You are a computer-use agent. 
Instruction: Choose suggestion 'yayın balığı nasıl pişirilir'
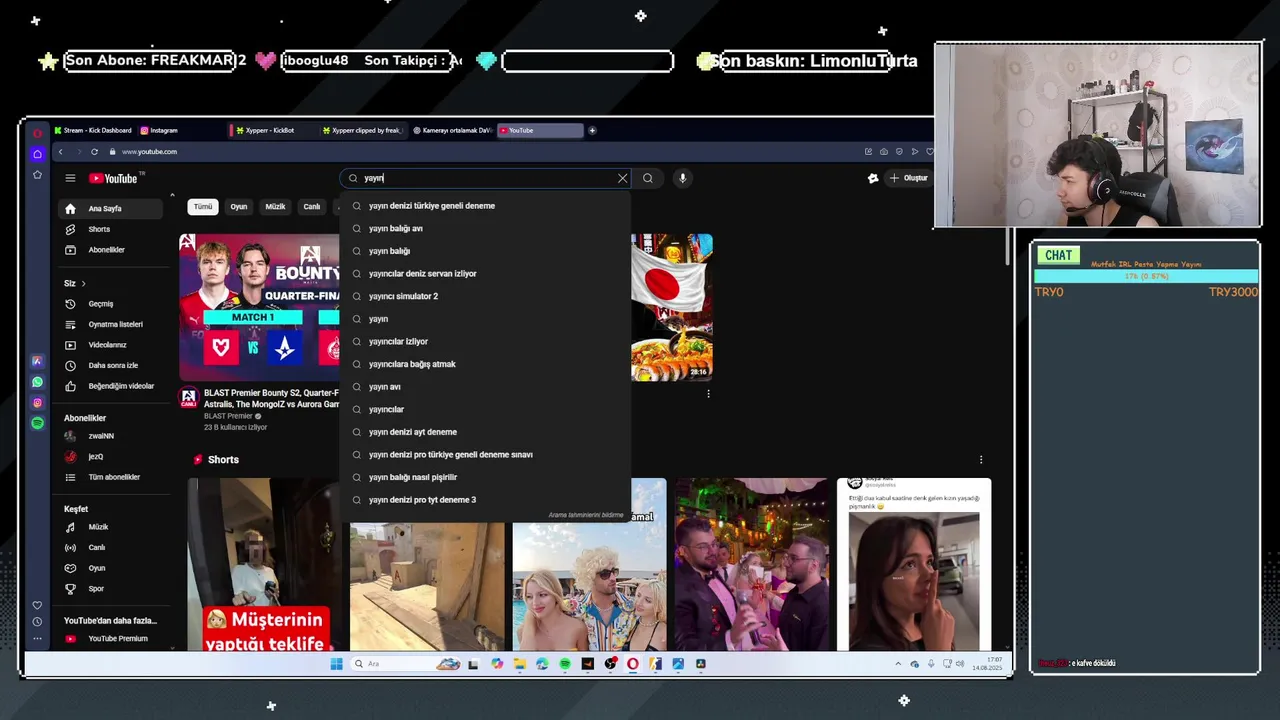485,477
